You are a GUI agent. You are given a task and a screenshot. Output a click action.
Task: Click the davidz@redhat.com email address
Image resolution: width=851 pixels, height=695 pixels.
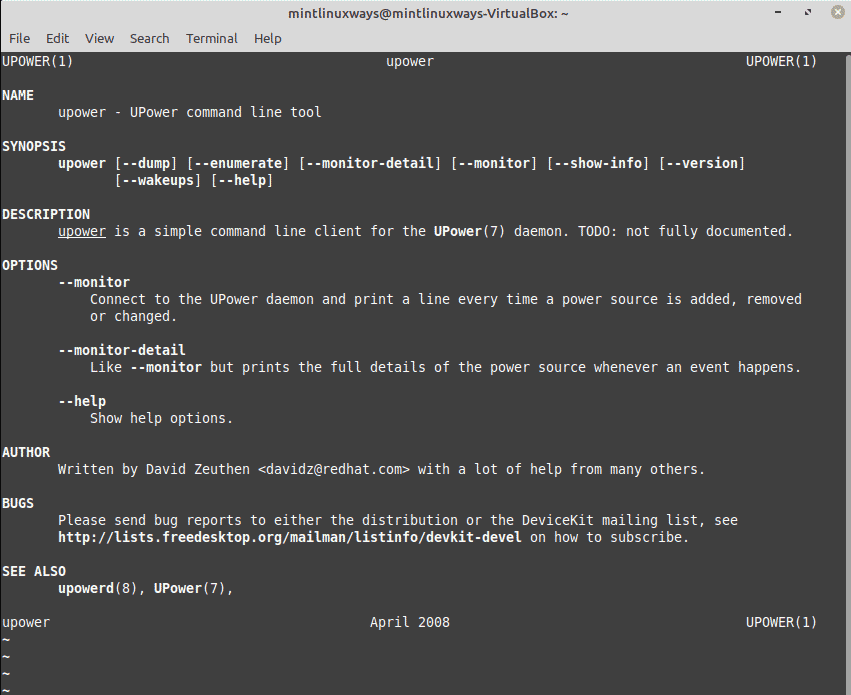tap(334, 469)
